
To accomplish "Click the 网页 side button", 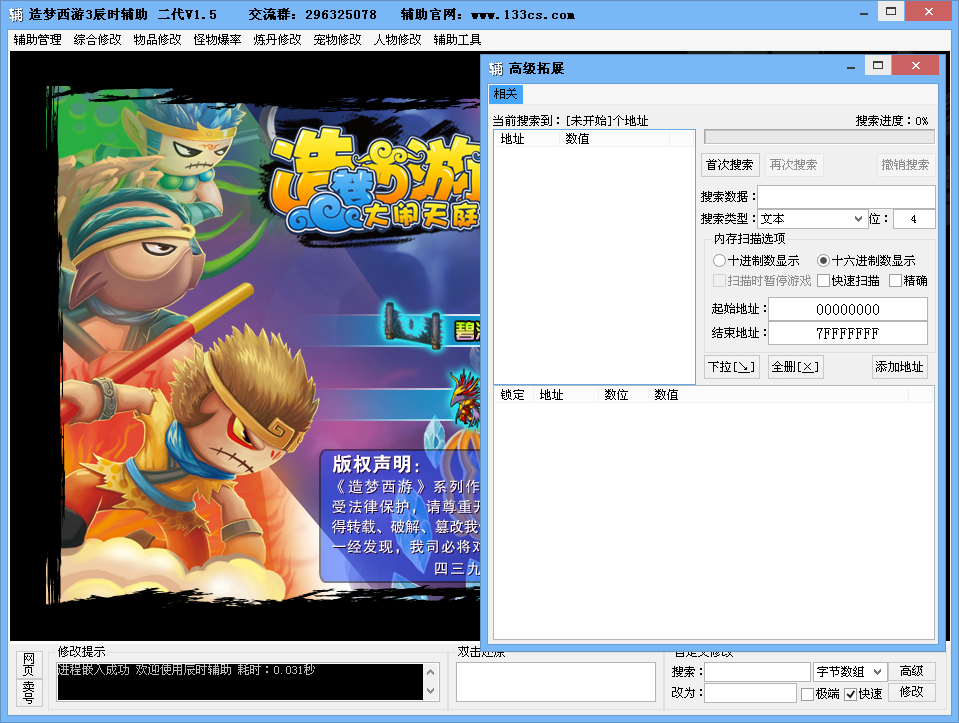I will [x=29, y=665].
